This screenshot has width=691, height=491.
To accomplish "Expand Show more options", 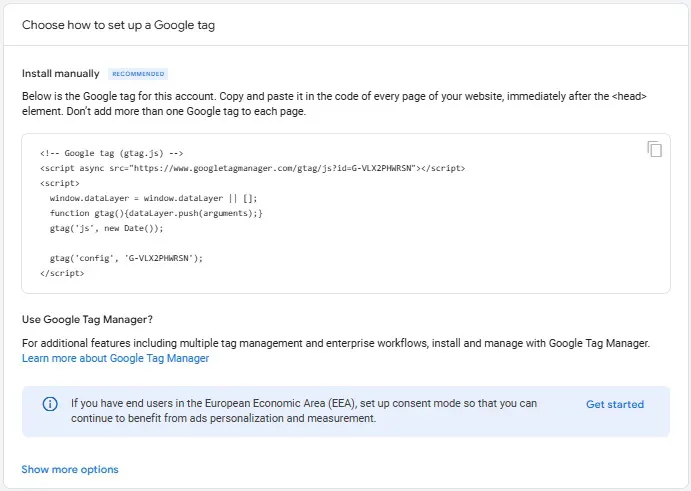I will pos(70,469).
